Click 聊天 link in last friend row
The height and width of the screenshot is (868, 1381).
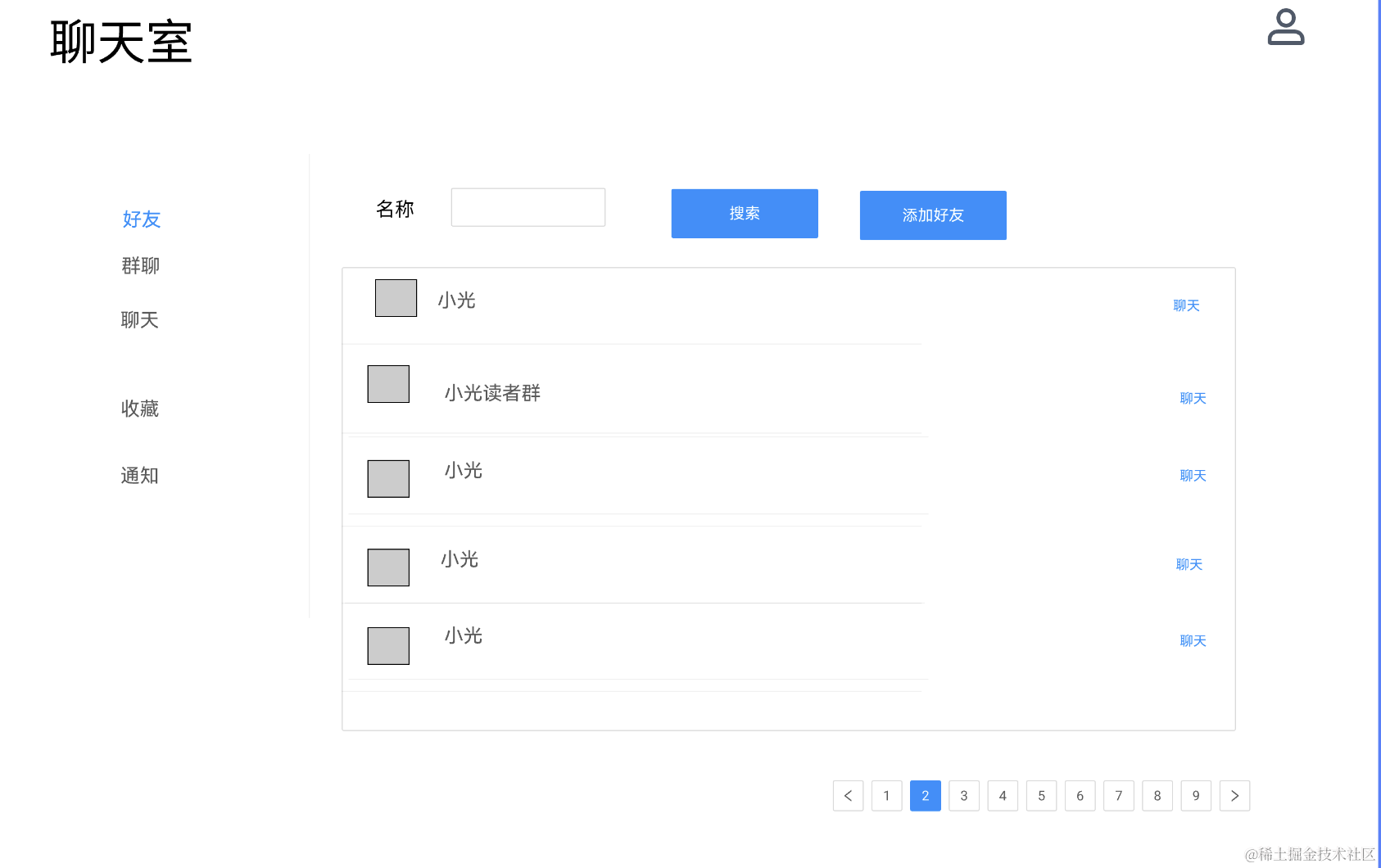1193,641
